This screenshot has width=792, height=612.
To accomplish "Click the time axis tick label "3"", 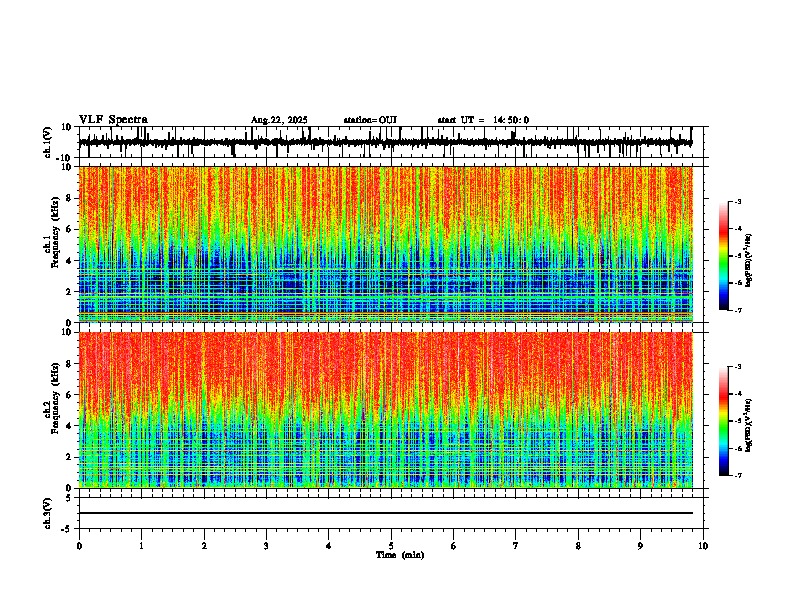I will point(266,546).
